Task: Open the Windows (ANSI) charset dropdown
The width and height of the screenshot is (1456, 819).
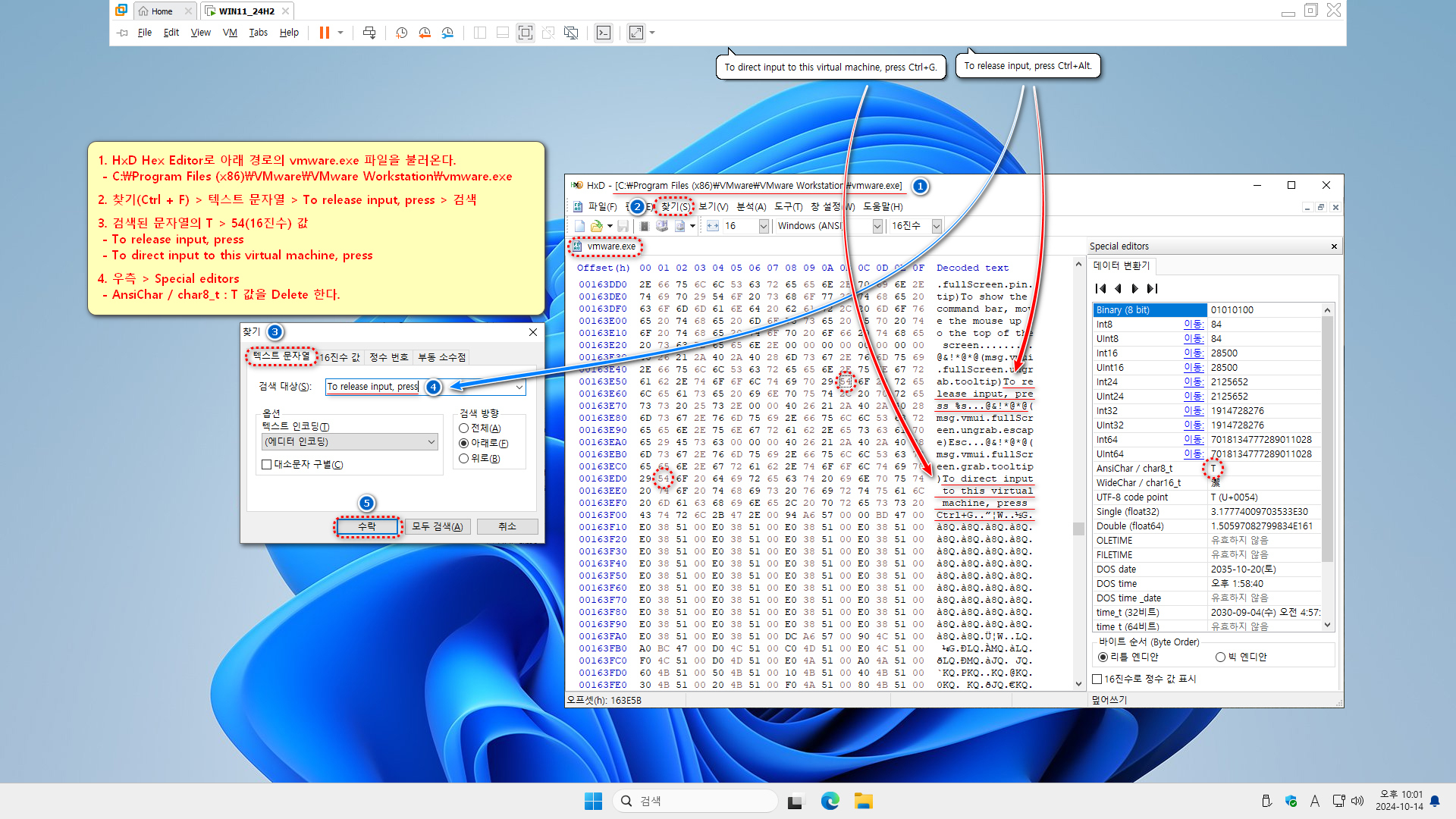Action: (x=877, y=226)
